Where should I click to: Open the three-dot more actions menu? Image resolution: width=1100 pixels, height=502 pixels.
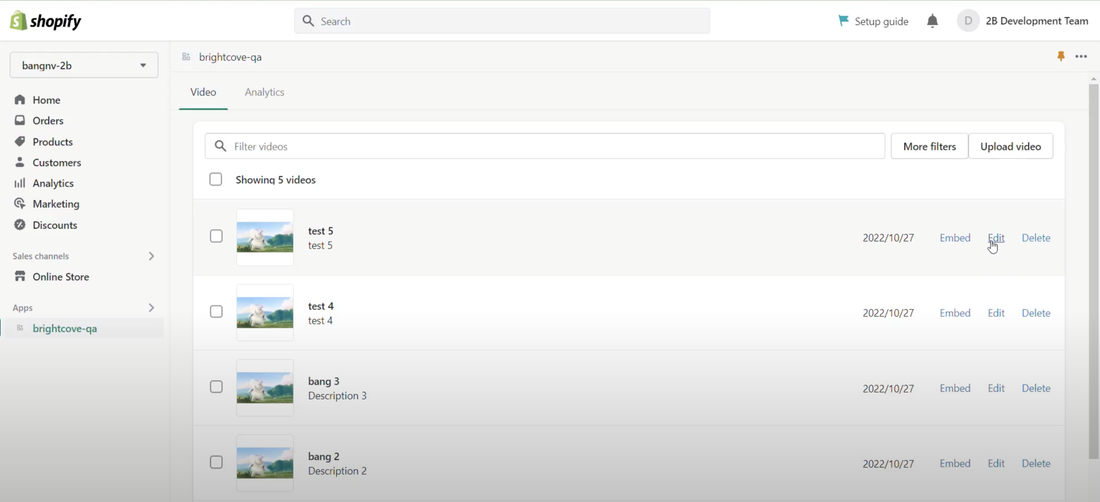1081,57
